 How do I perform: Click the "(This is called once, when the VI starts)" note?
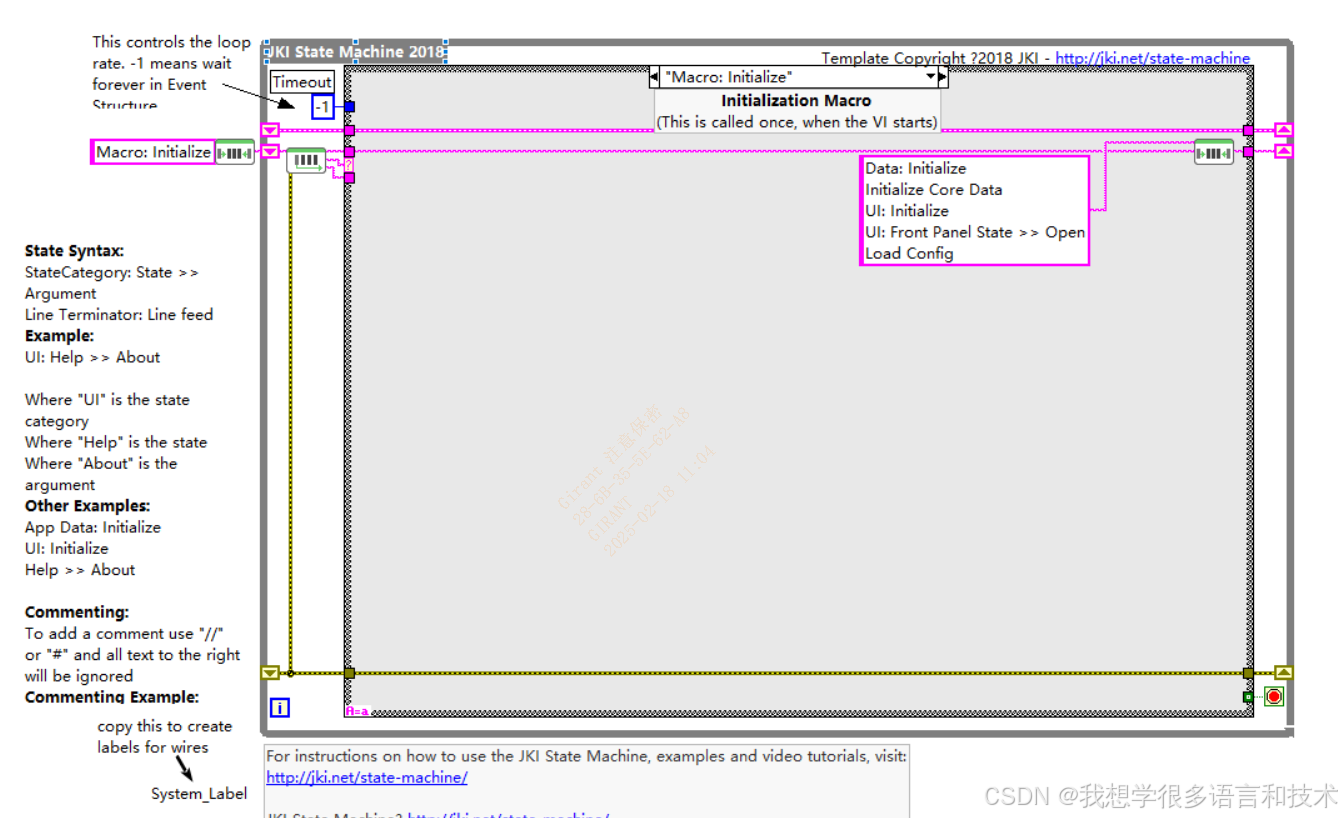[796, 122]
